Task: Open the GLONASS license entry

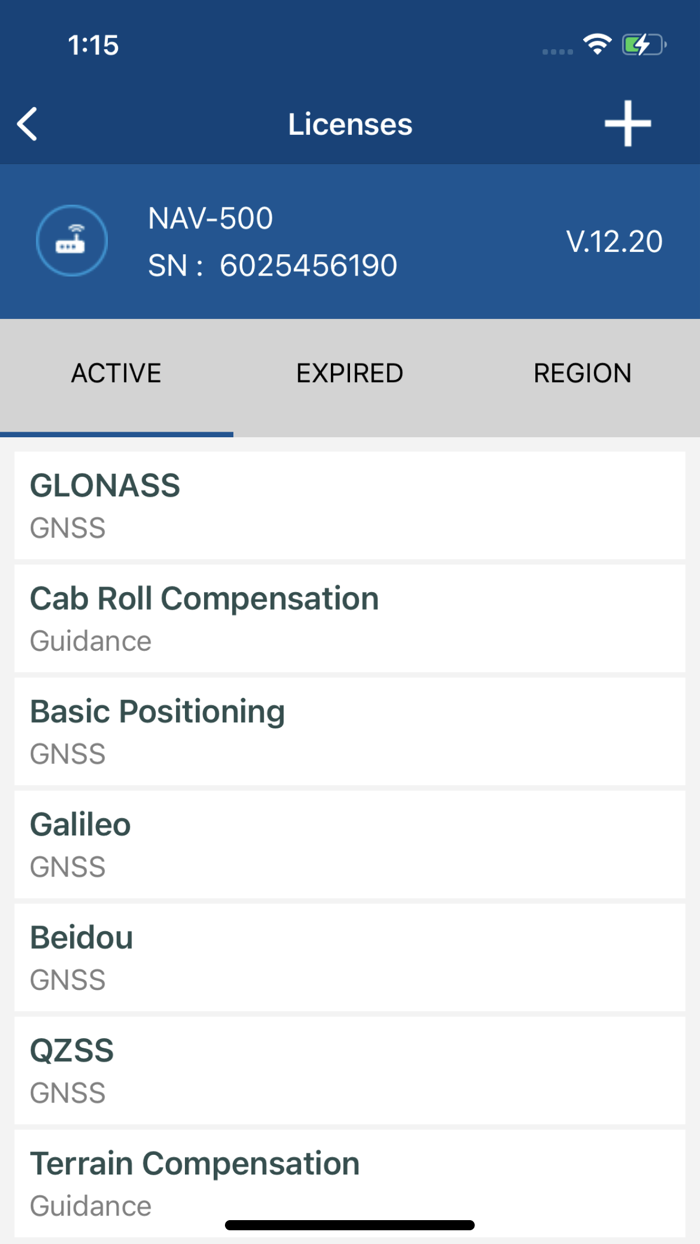Action: click(x=349, y=504)
